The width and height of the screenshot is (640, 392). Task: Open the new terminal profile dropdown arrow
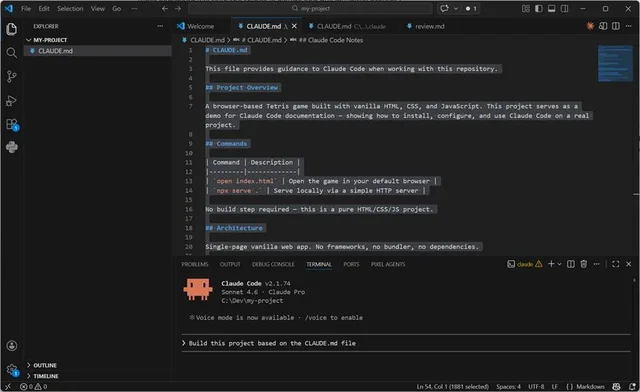click(559, 264)
